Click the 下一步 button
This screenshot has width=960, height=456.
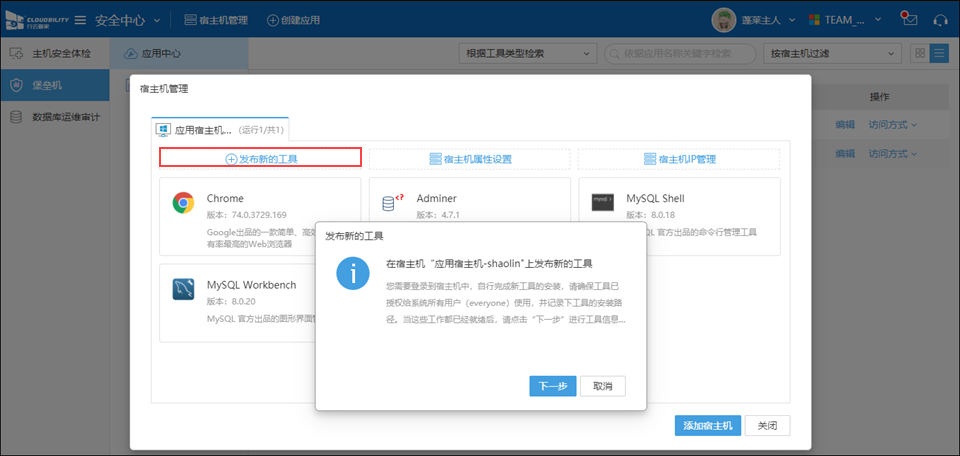coord(552,386)
